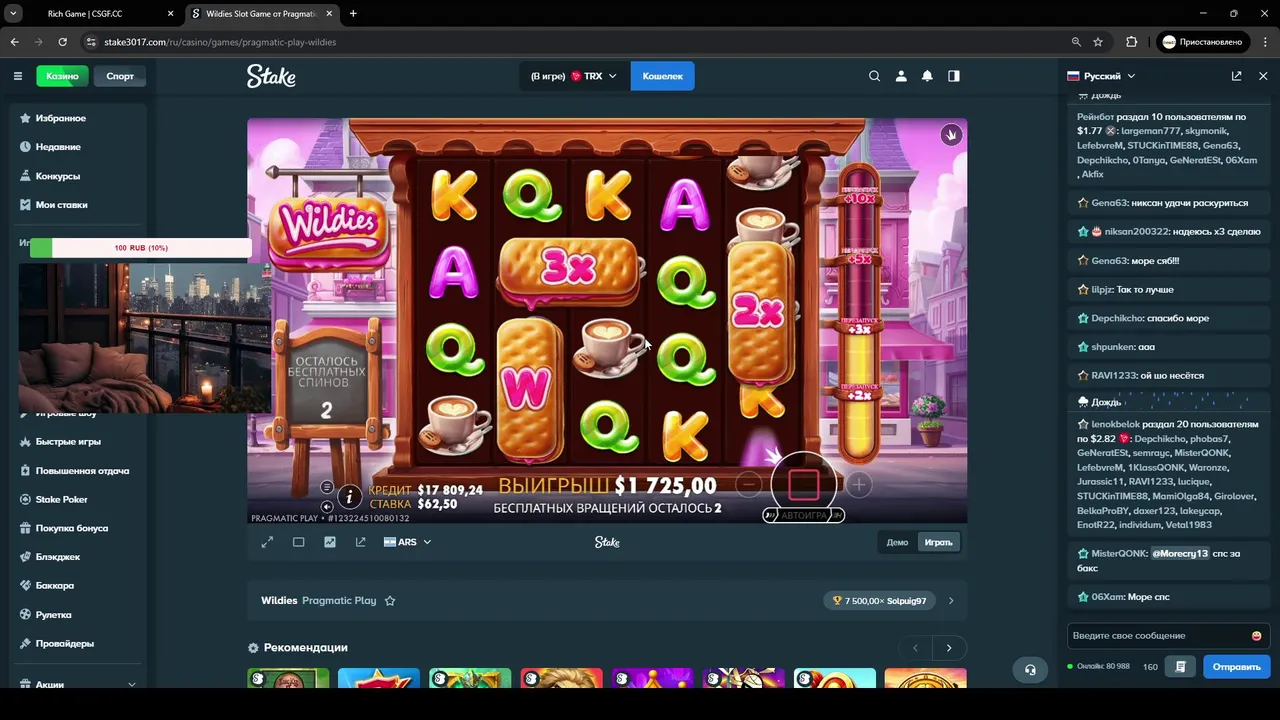This screenshot has width=1280, height=720.
Task: Toggle the chat sidebar panel icon
Action: [x=954, y=76]
